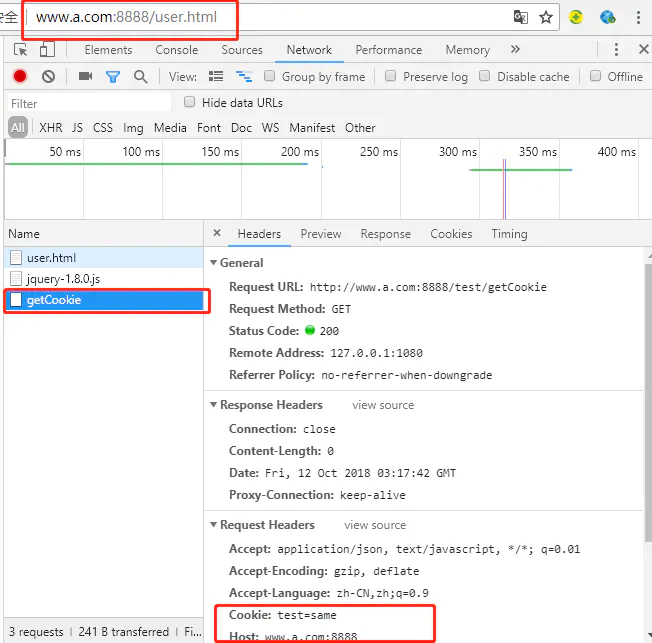Image resolution: width=652 pixels, height=643 pixels.
Task: Select the Network tab
Action: pos(309,50)
